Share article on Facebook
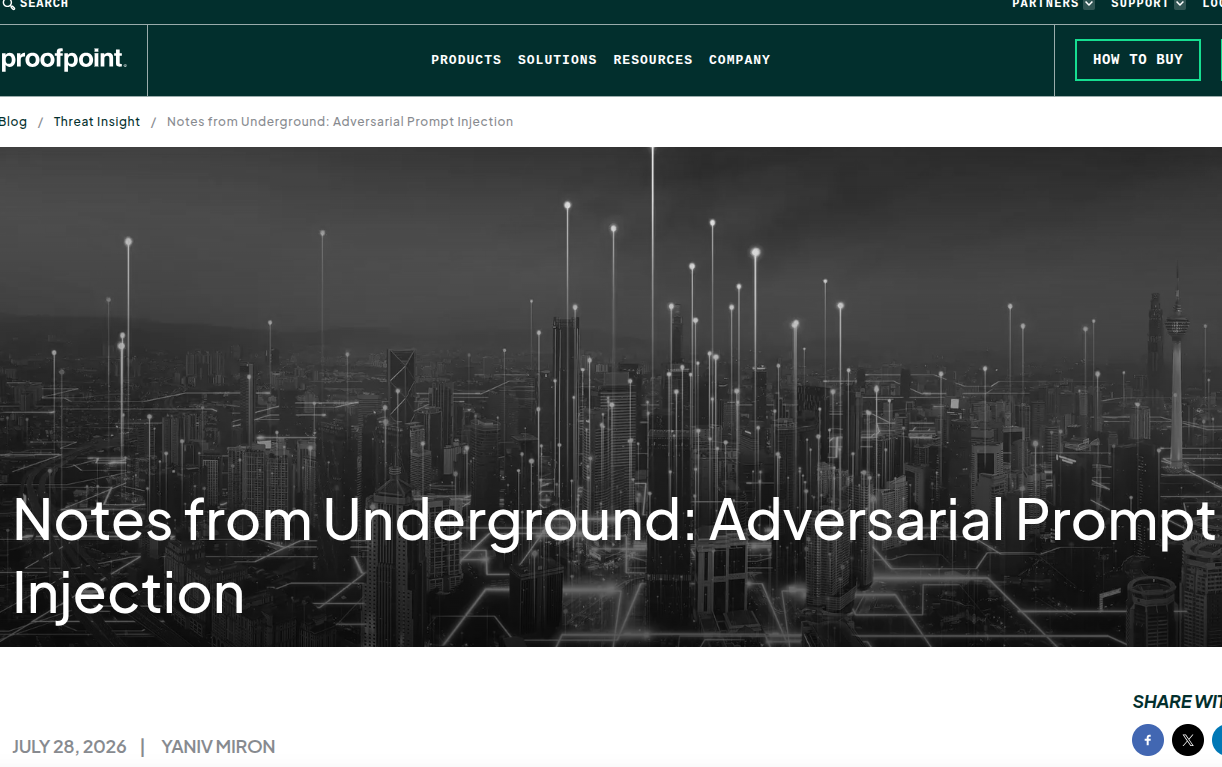This screenshot has height=767, width=1222. click(x=1148, y=740)
